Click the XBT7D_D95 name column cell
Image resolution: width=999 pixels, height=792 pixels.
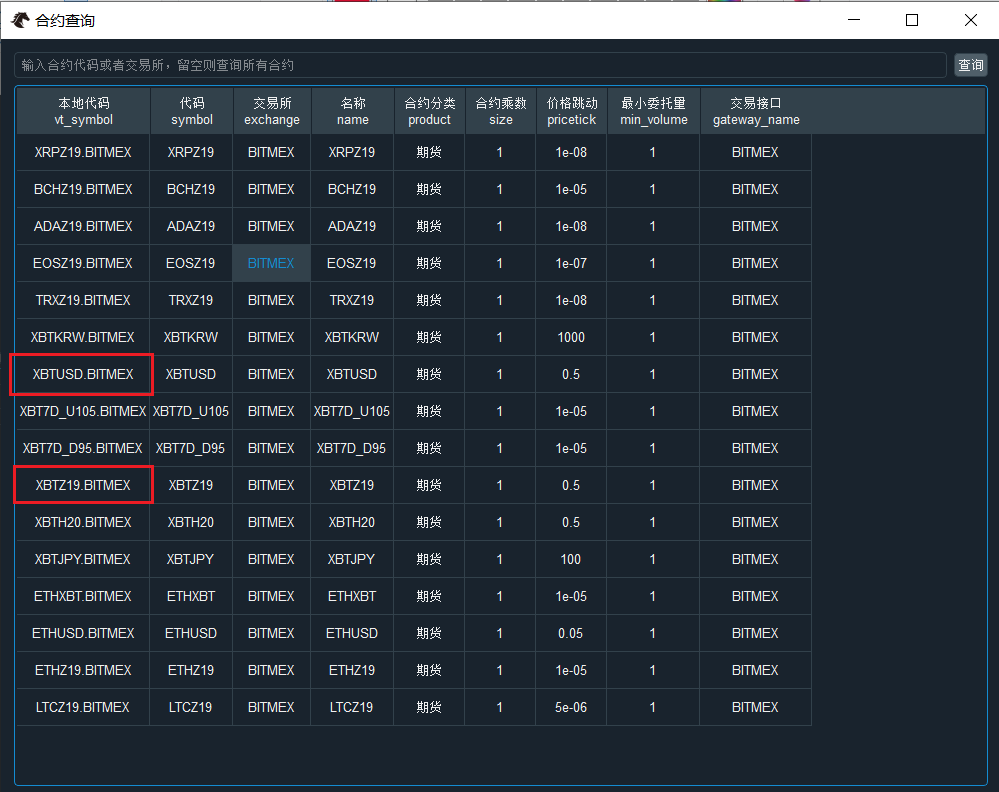coord(352,448)
